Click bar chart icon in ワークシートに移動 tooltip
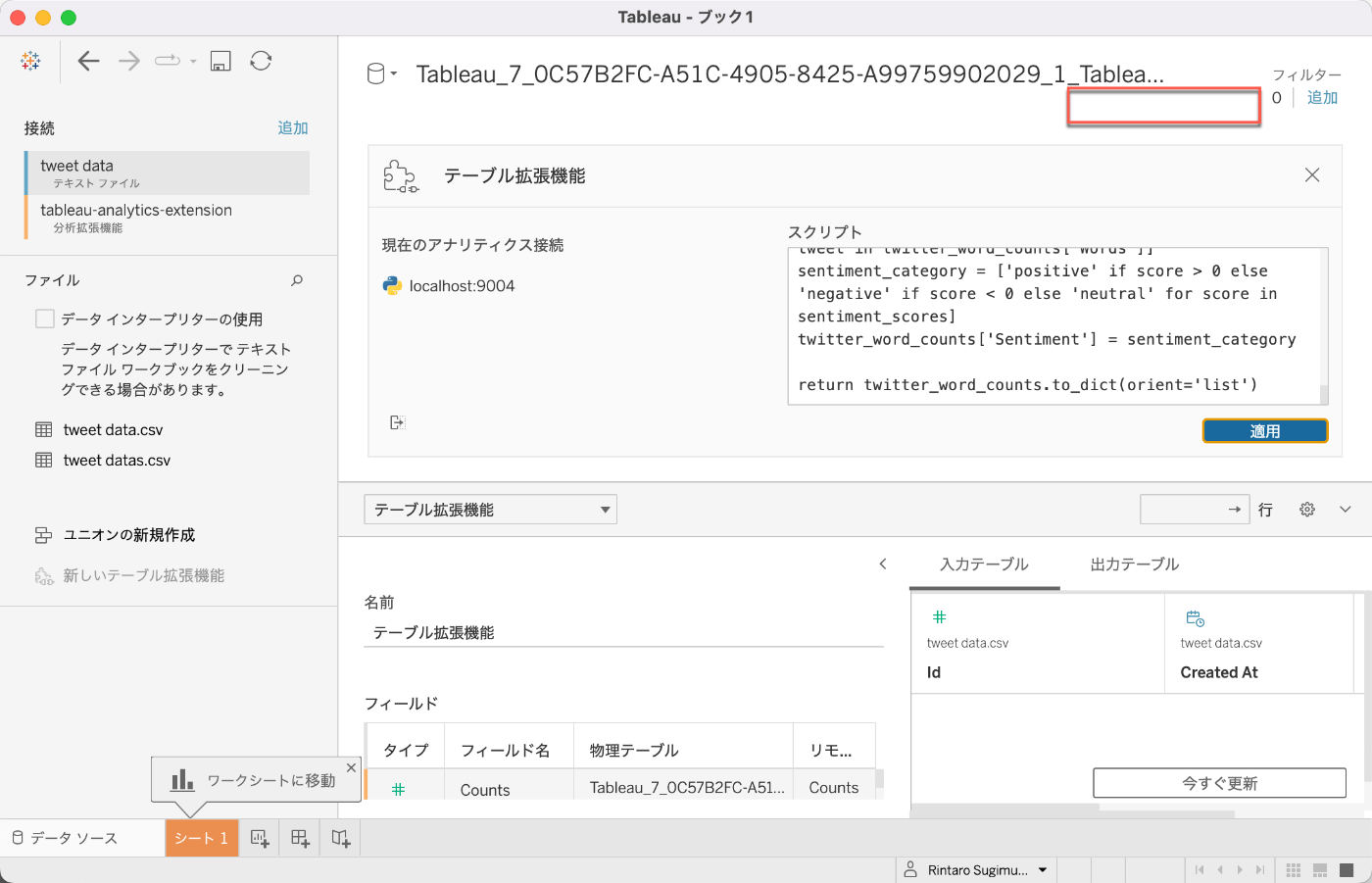The width and height of the screenshot is (1372, 883). click(x=182, y=780)
